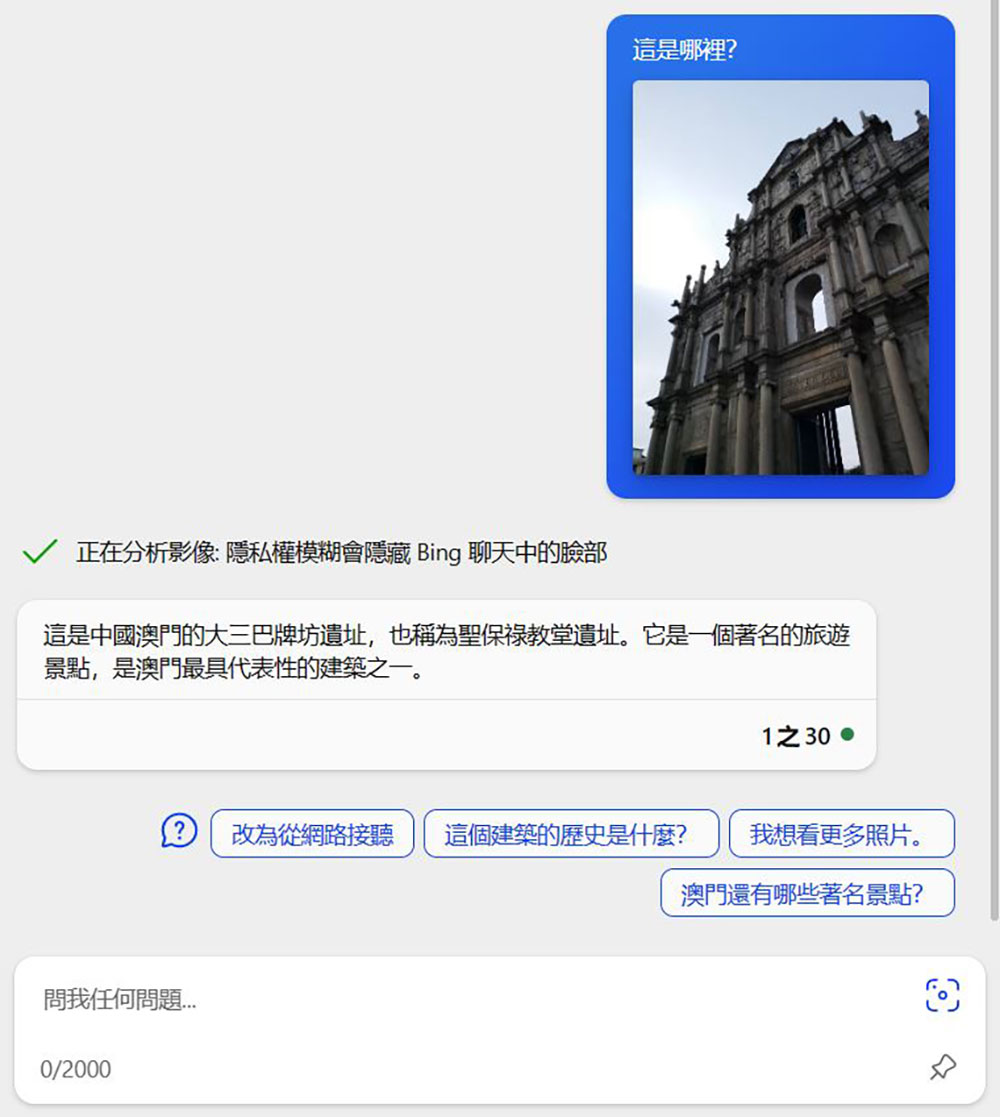Click the green check mark beside analysis status
The width and height of the screenshot is (1000, 1117).
(39, 552)
